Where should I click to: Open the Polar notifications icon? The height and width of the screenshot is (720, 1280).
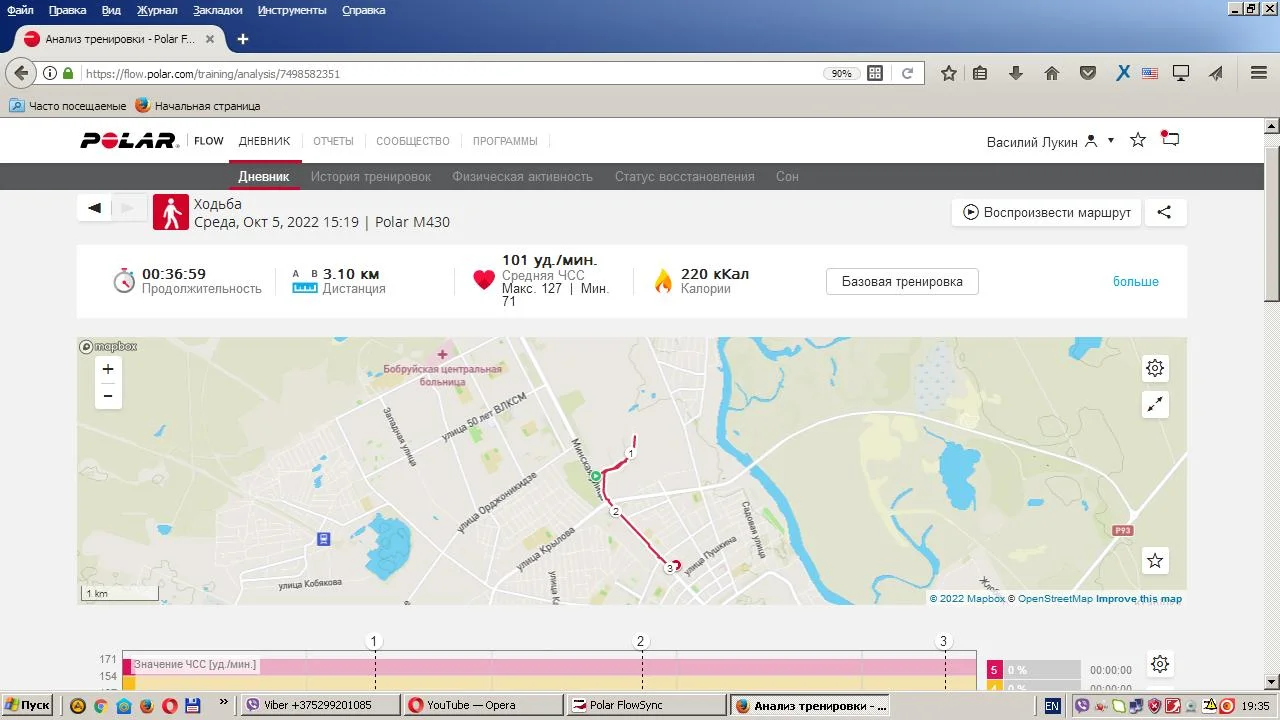(1170, 139)
